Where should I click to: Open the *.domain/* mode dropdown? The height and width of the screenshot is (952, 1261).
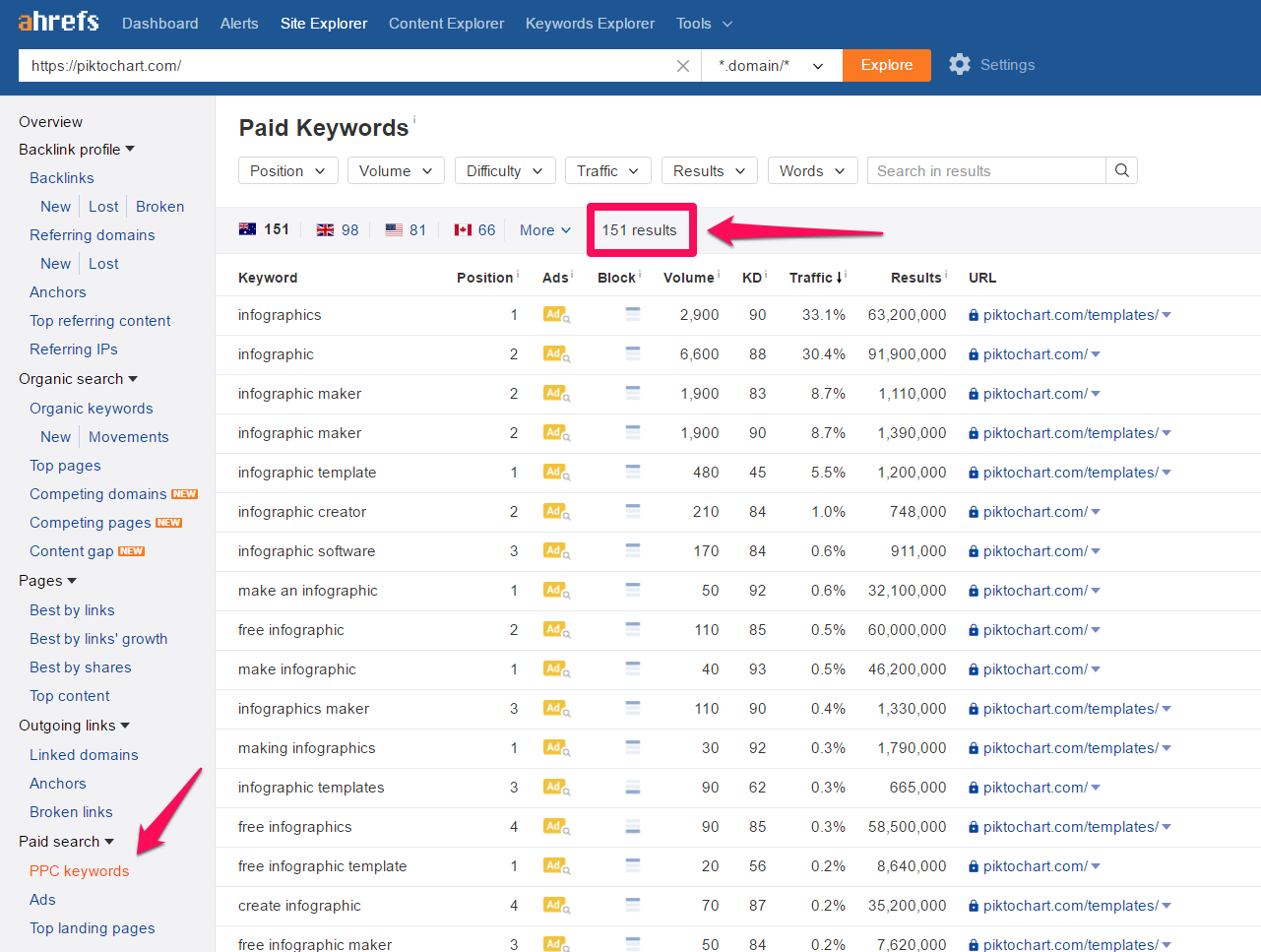[772, 66]
